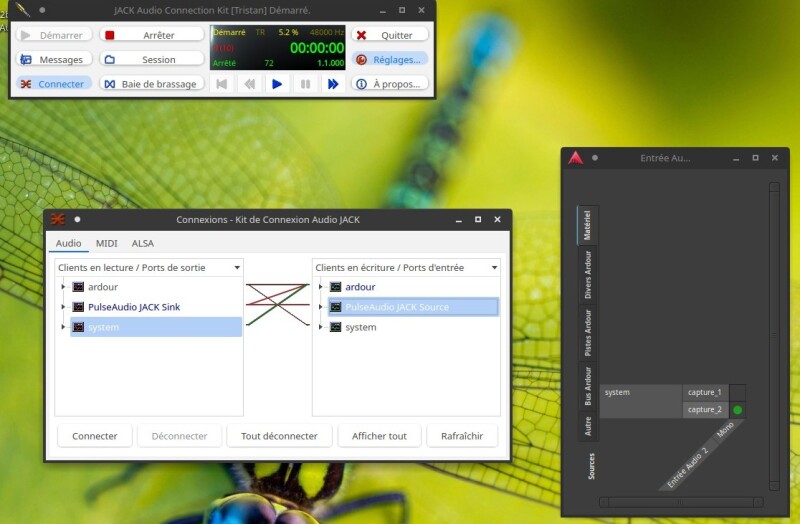Click the Connexions window title icon
Viewport: 800px width, 524px height.
[58, 219]
